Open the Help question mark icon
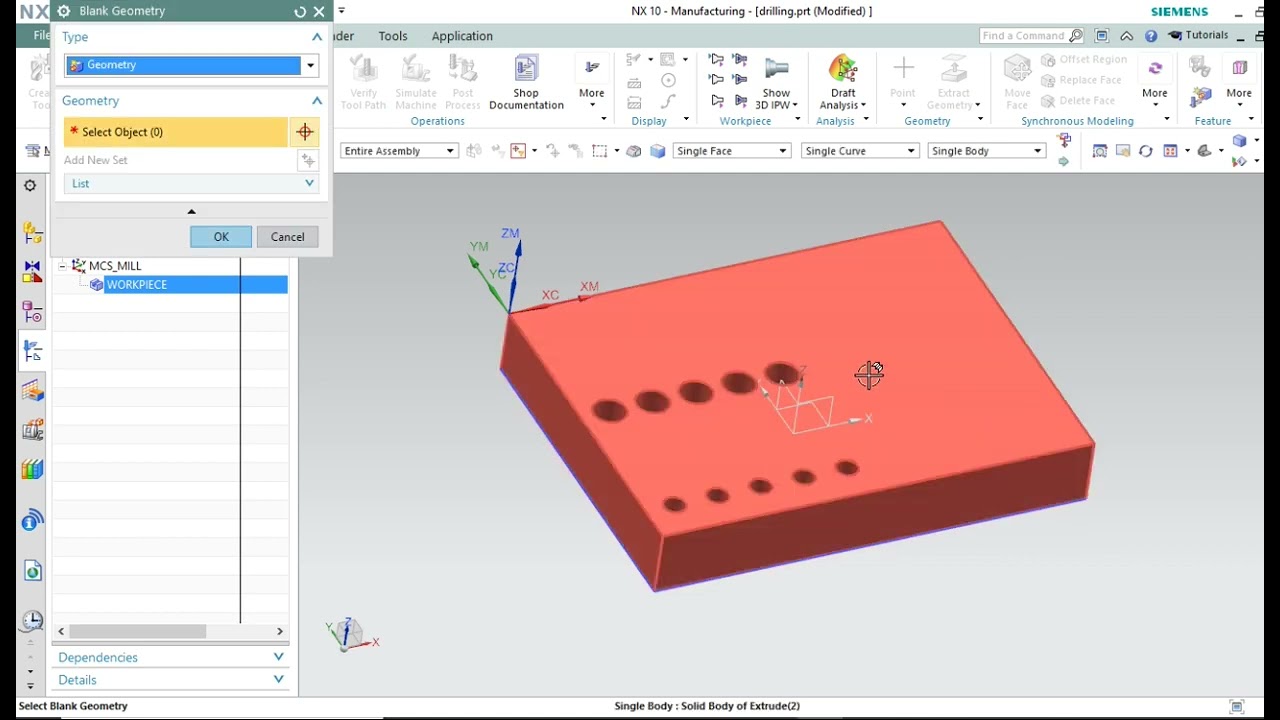The width and height of the screenshot is (1280, 720). click(1151, 36)
